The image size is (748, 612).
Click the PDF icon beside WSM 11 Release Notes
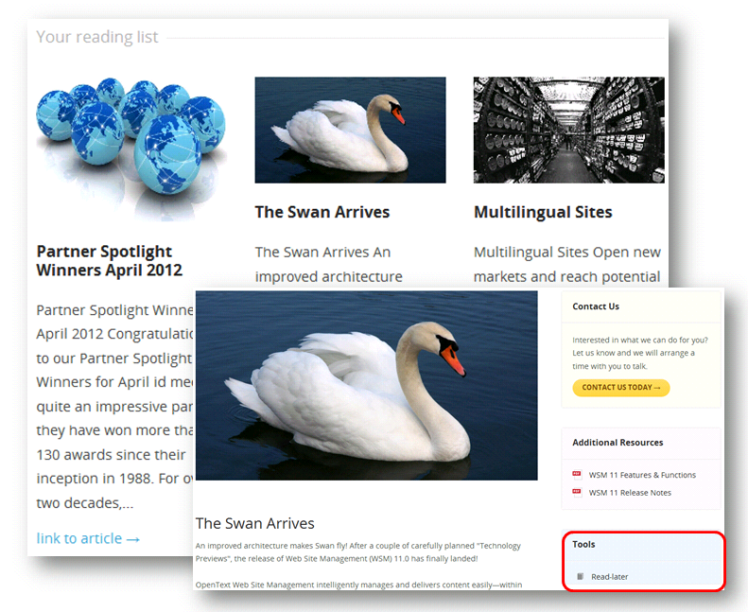(x=577, y=492)
